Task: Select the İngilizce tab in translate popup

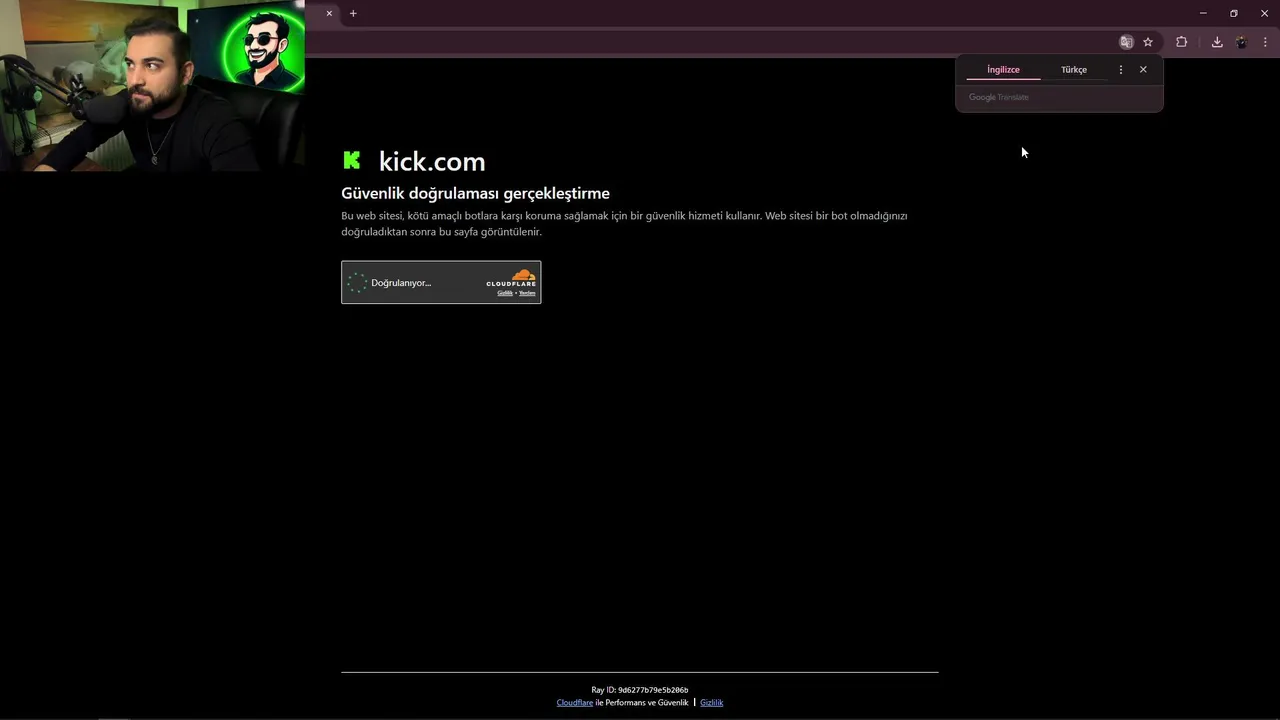Action: tap(1003, 69)
